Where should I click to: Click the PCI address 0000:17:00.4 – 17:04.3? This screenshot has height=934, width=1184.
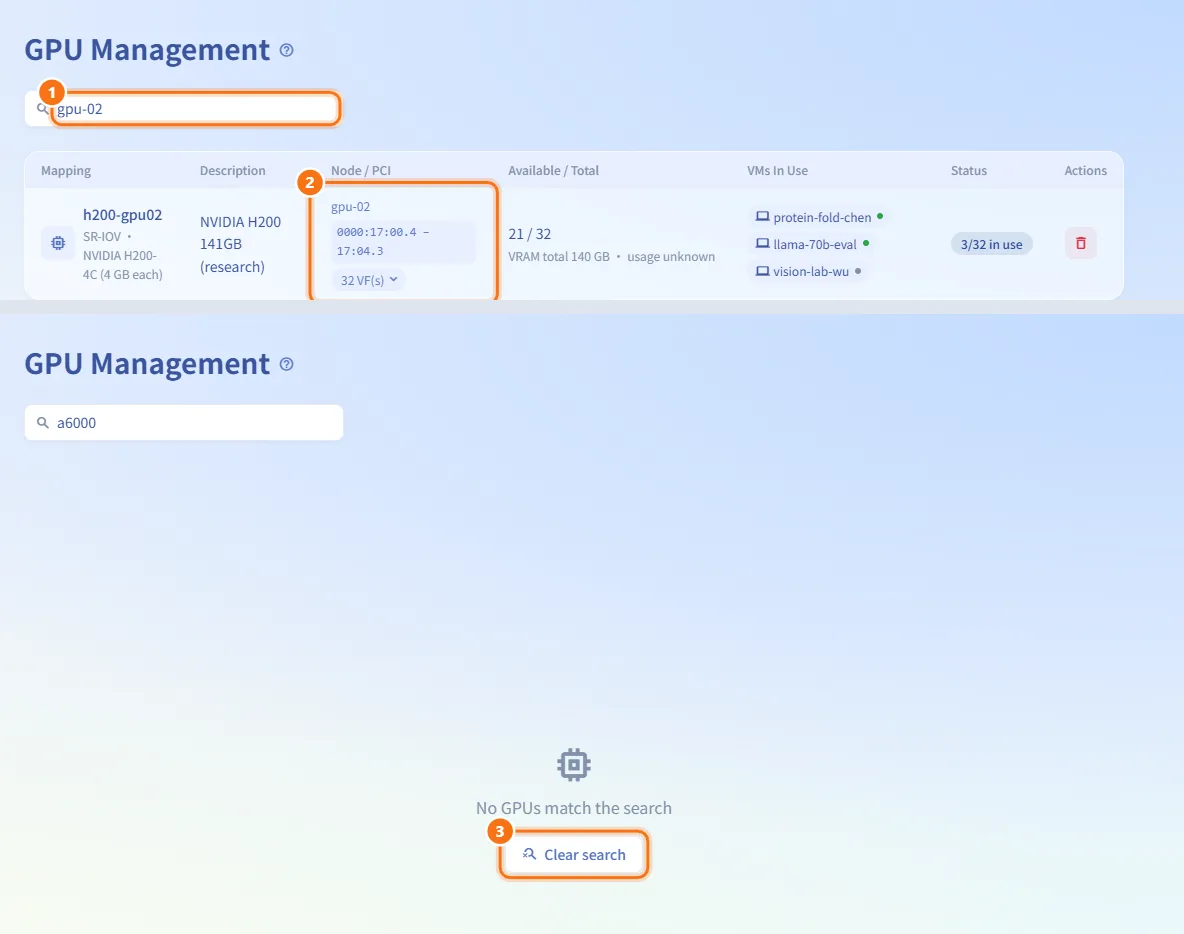point(404,242)
